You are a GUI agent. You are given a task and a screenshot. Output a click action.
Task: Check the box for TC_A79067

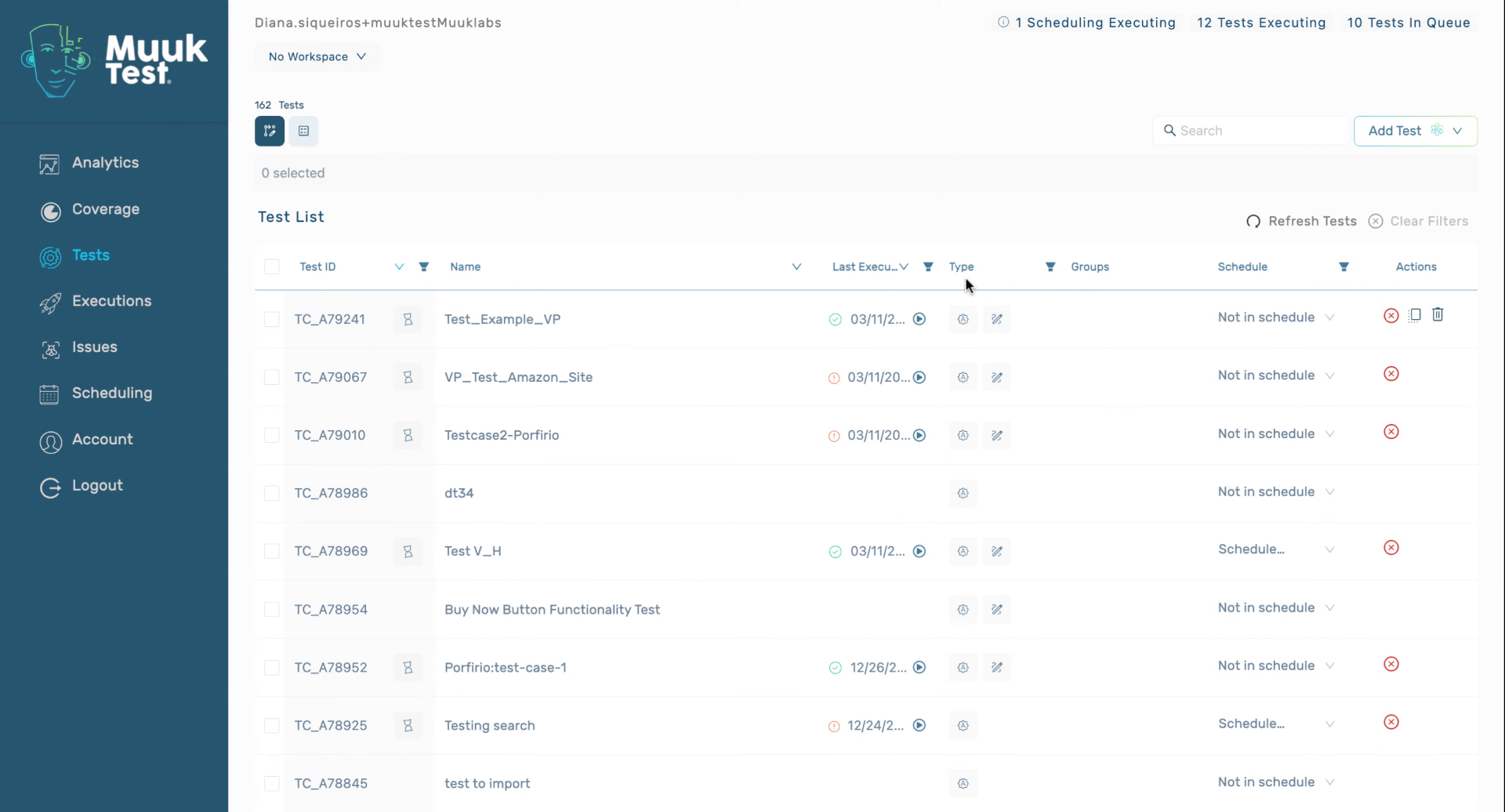[272, 377]
